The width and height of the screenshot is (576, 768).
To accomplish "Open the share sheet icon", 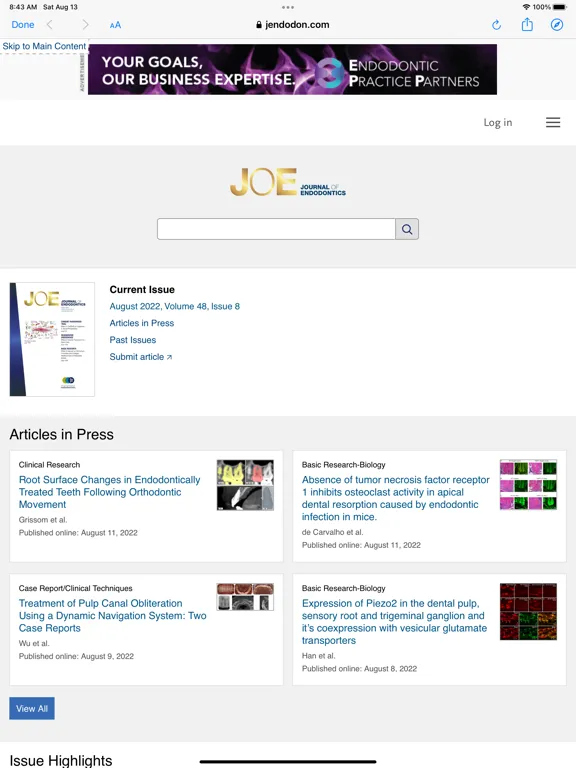I will (527, 24).
